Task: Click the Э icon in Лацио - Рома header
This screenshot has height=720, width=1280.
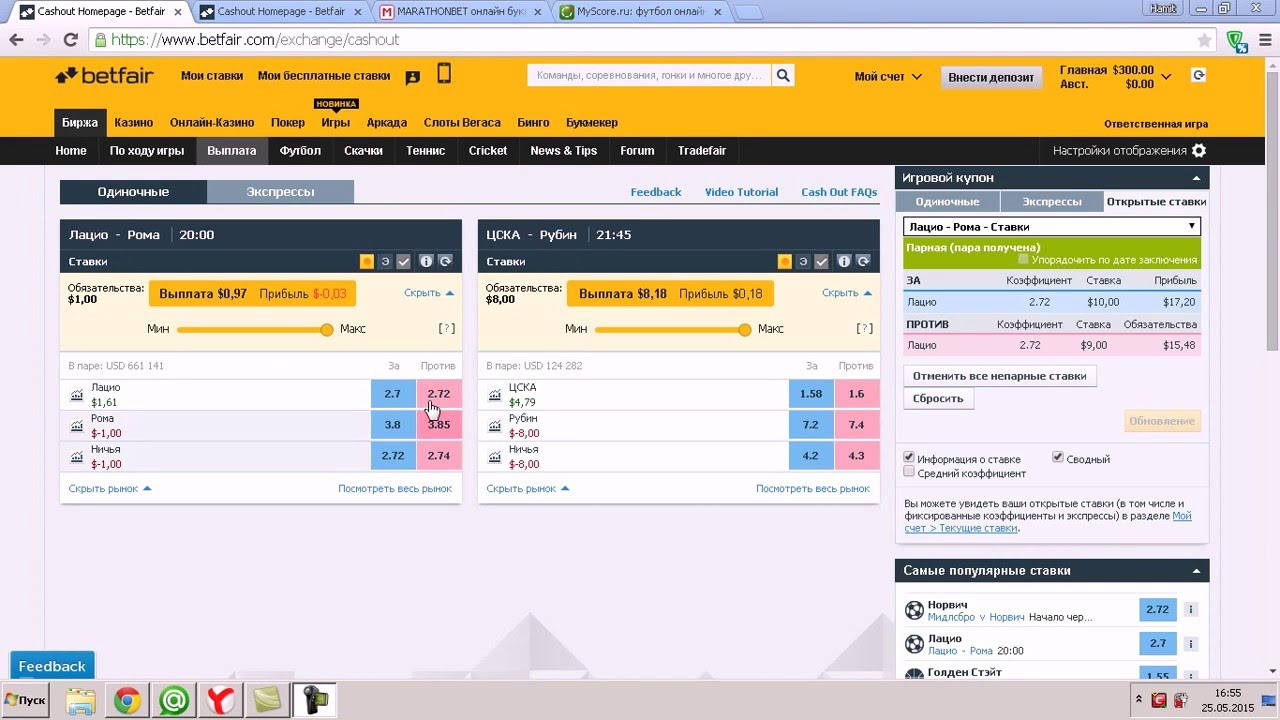Action: coord(385,261)
